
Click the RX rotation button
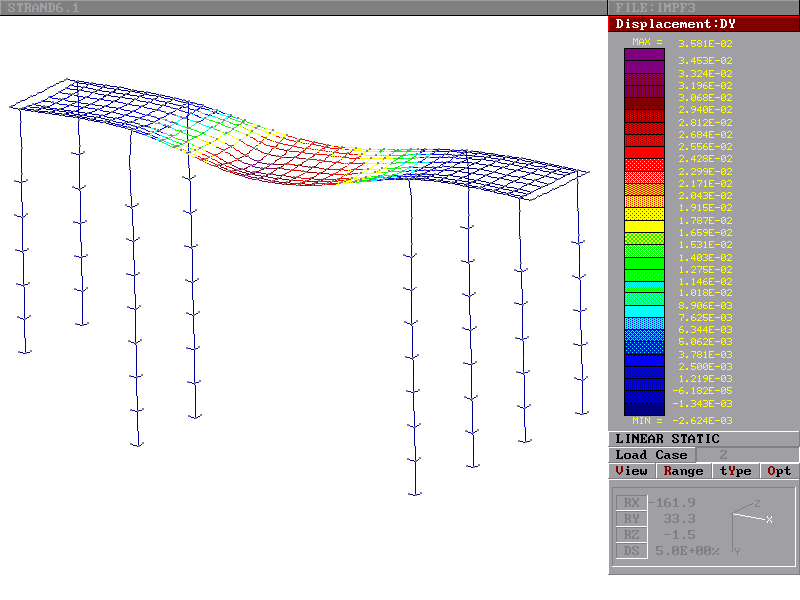coord(630,503)
